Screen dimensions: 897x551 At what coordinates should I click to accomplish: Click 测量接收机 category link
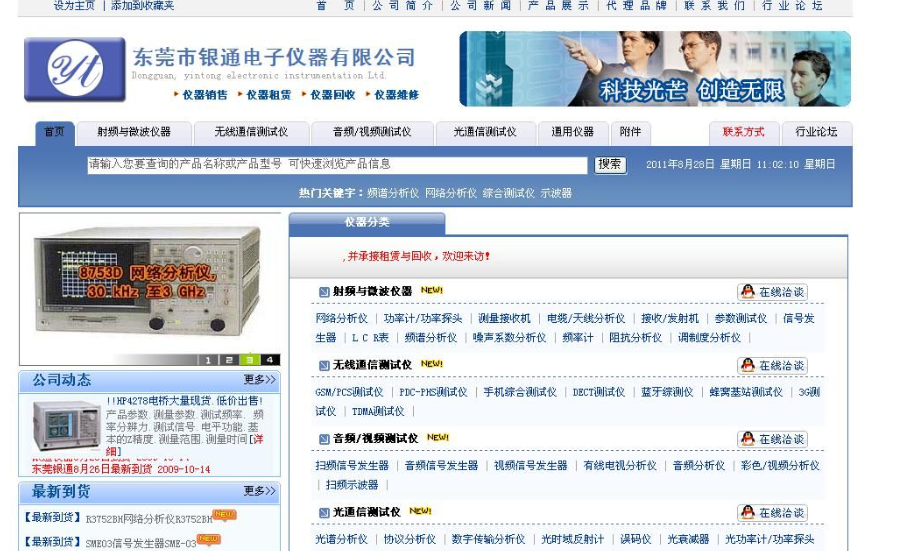504,319
